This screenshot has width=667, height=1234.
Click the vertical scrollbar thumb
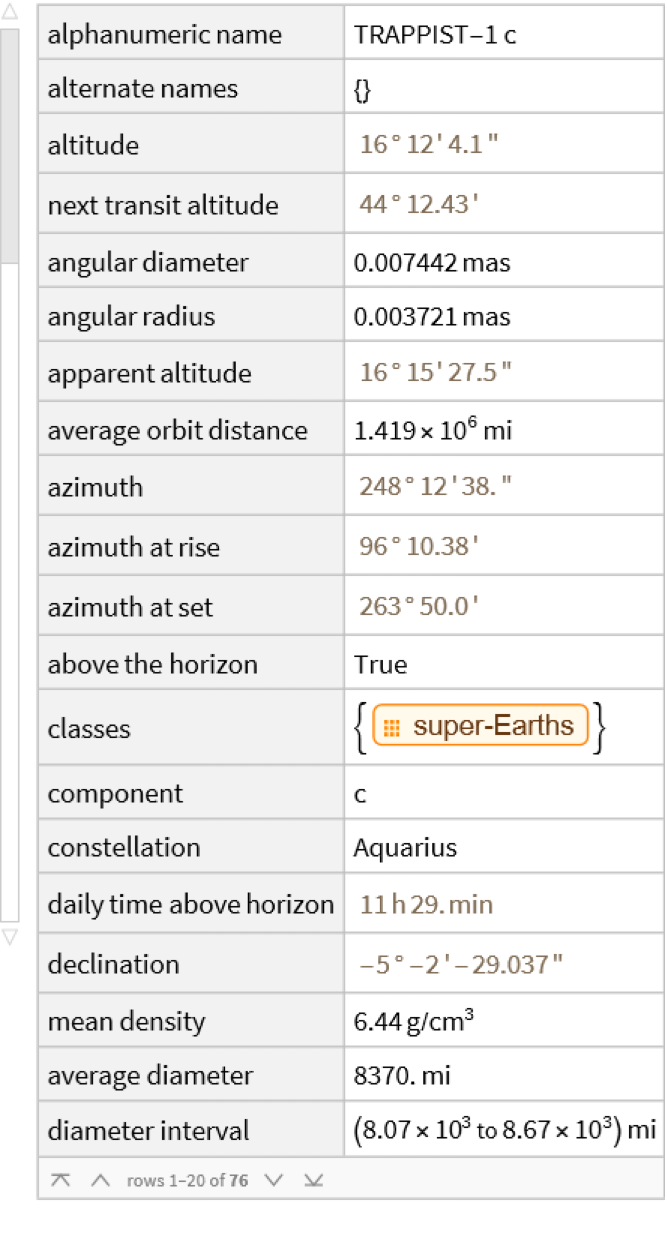pos(9,145)
